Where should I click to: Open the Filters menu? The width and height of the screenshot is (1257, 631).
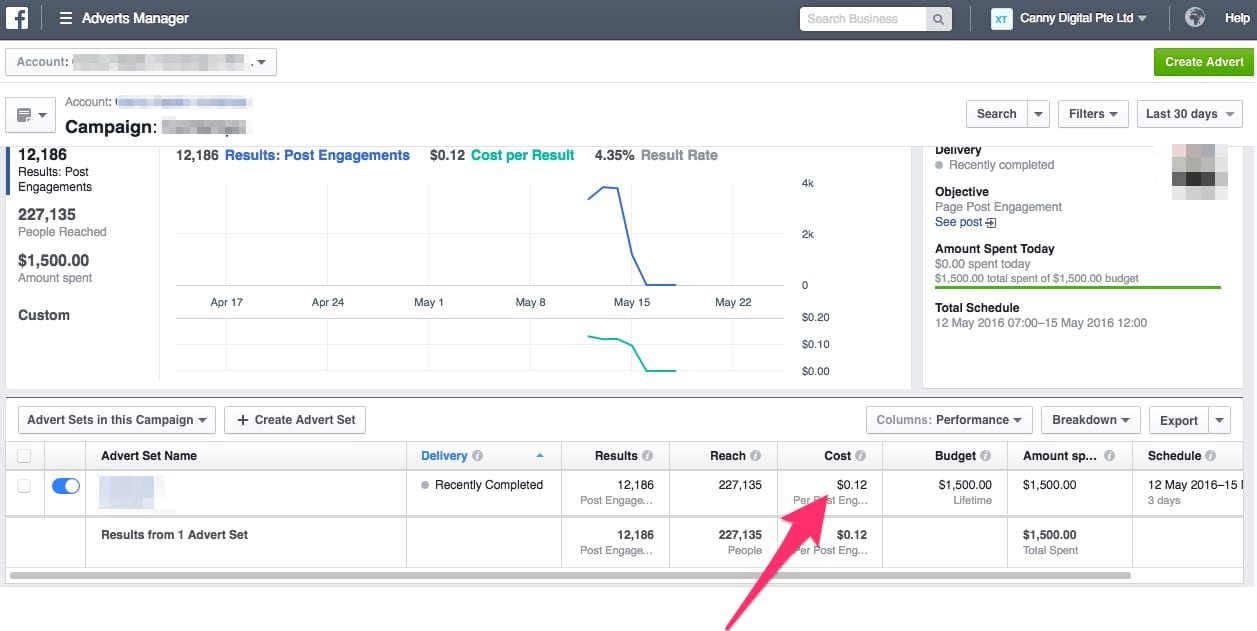tap(1092, 114)
